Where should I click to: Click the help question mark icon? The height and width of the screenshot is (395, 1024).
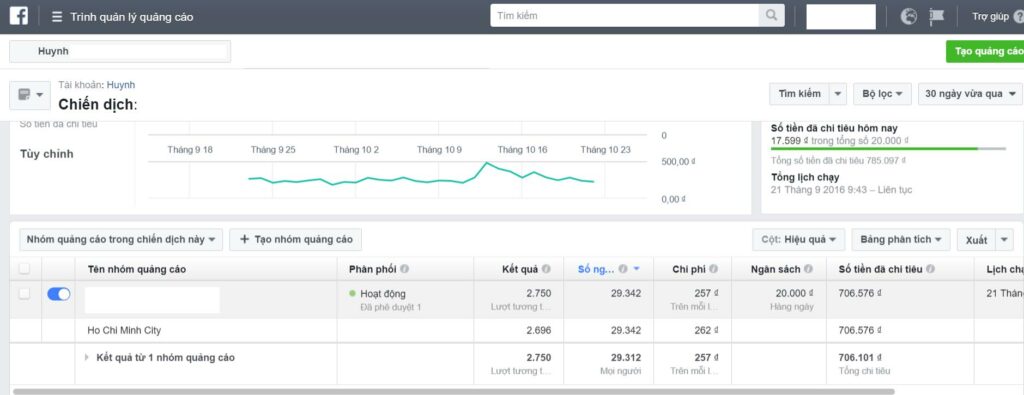click(1019, 17)
